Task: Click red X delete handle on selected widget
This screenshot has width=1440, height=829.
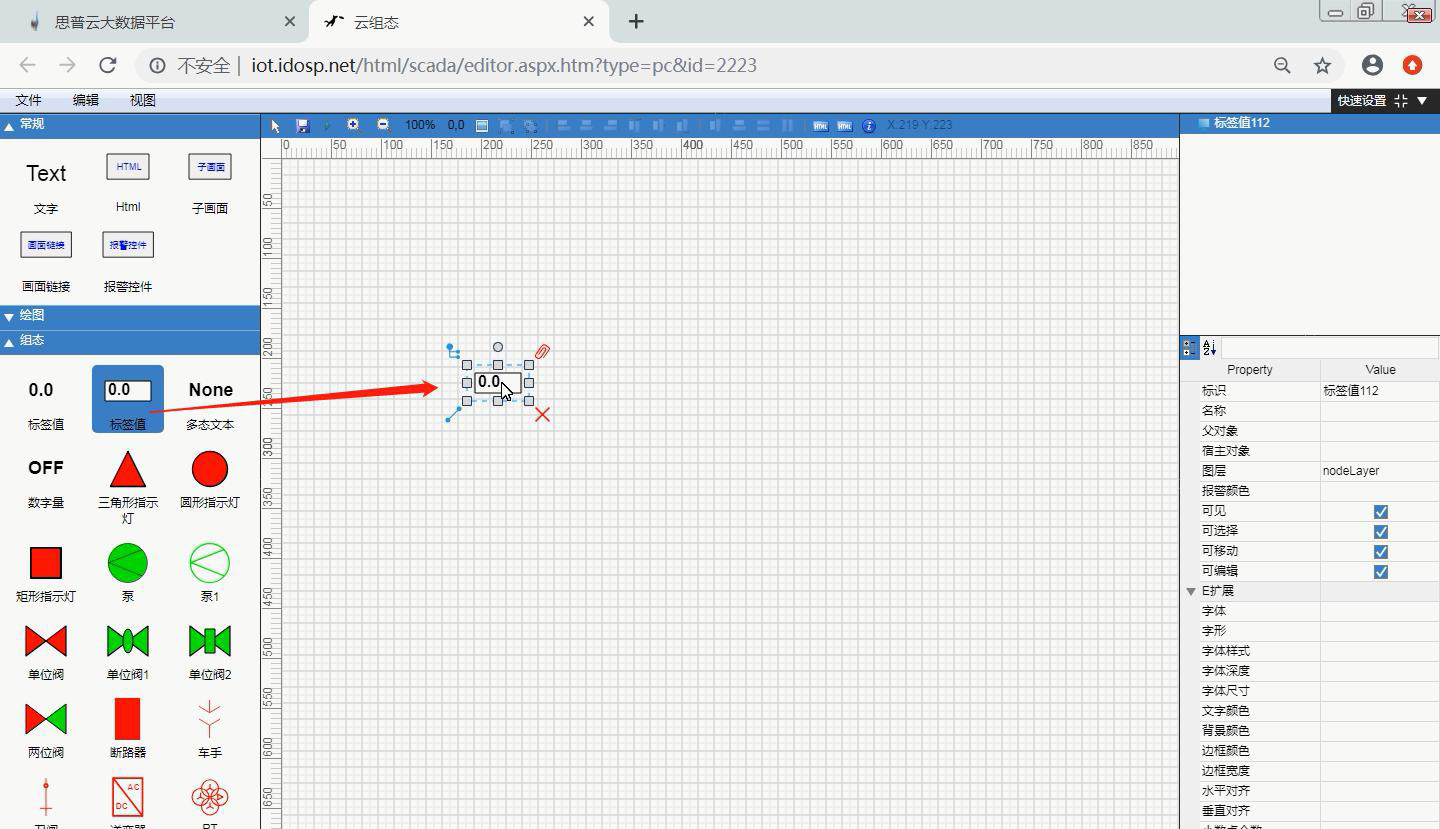Action: 542,414
